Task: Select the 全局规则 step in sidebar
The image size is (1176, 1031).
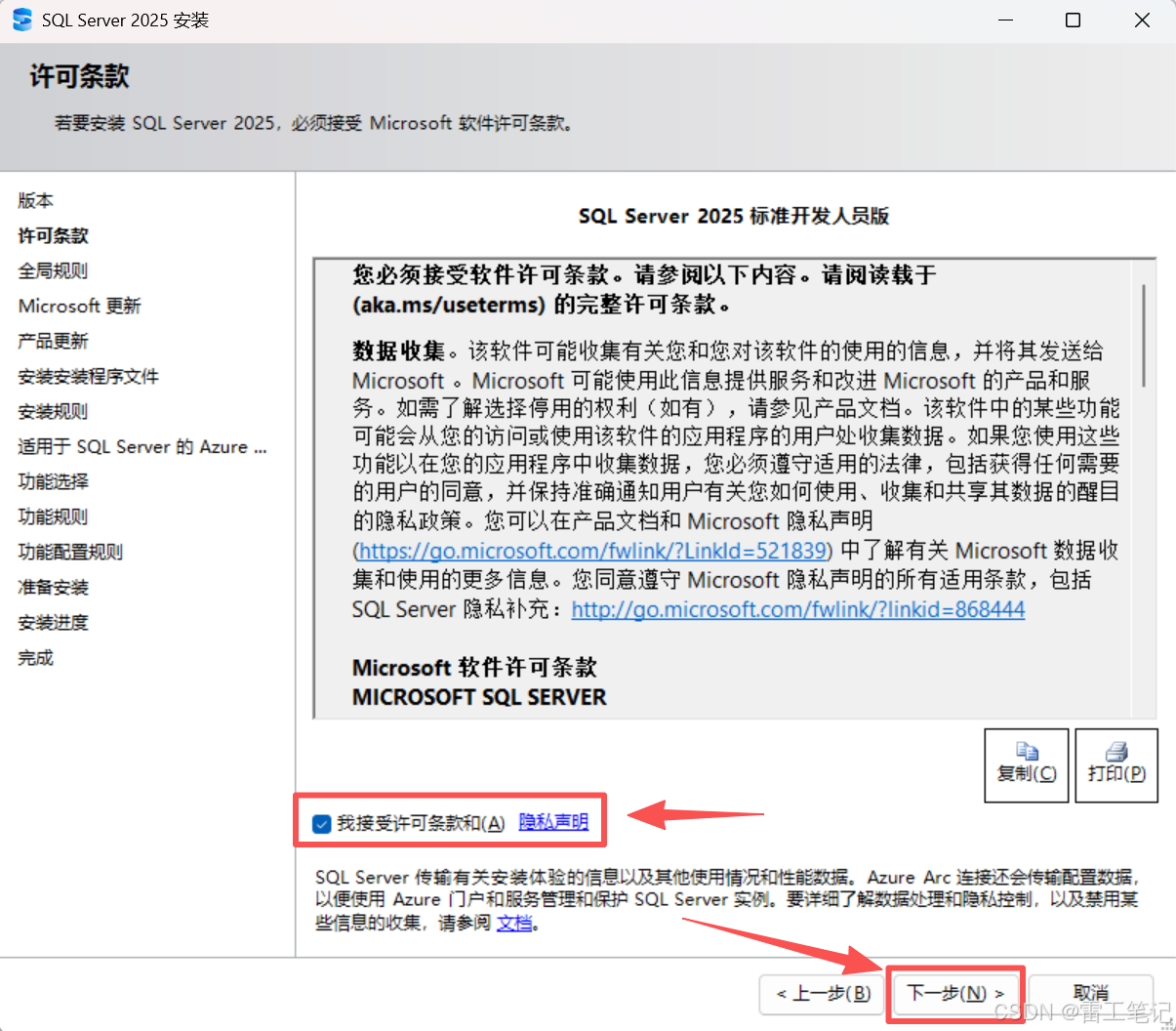Action: tap(53, 270)
